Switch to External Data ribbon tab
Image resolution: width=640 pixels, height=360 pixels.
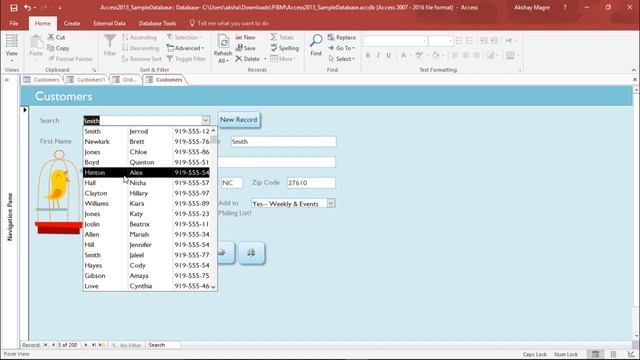click(109, 23)
